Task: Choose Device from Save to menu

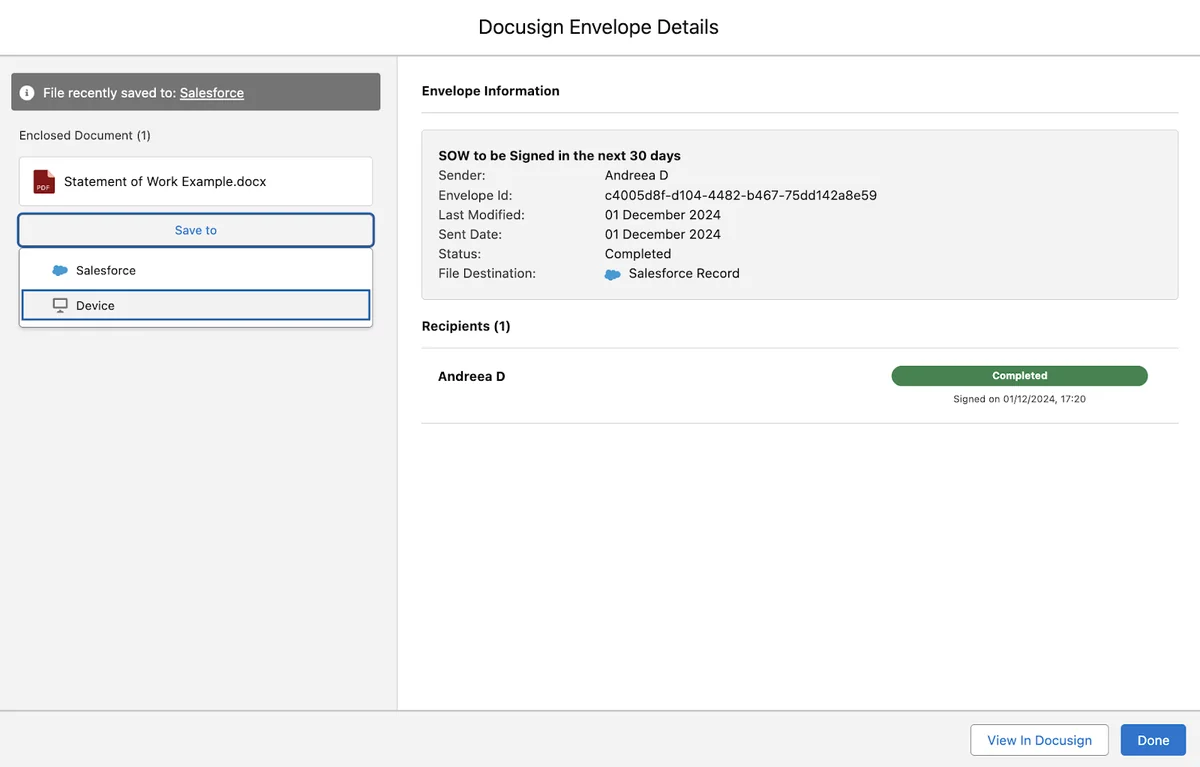Action: tap(196, 305)
